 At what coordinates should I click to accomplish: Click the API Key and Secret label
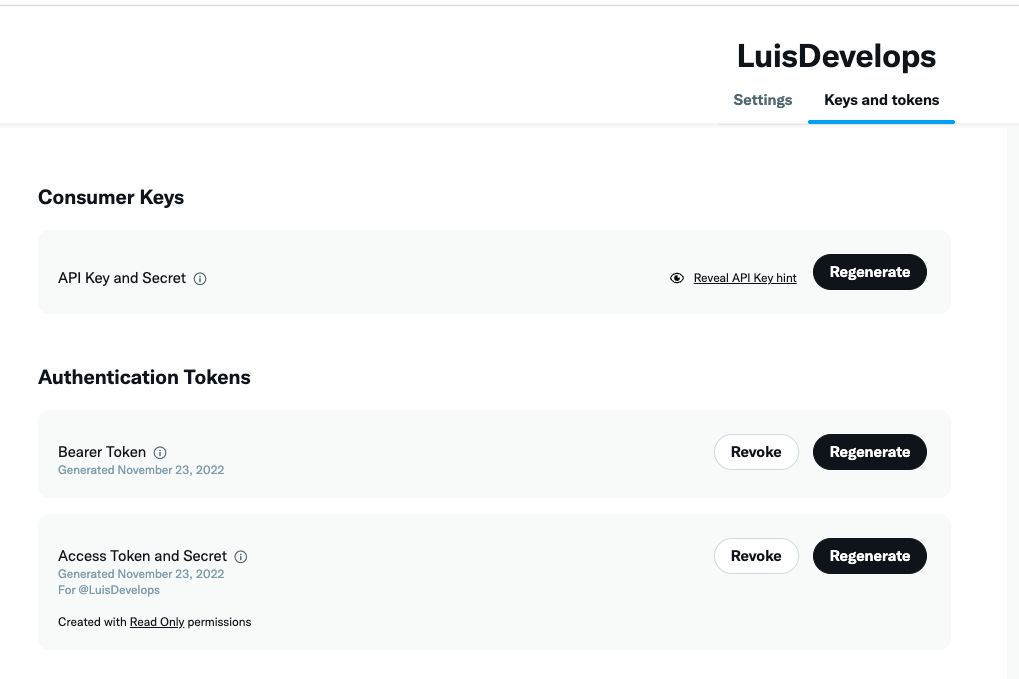click(122, 278)
